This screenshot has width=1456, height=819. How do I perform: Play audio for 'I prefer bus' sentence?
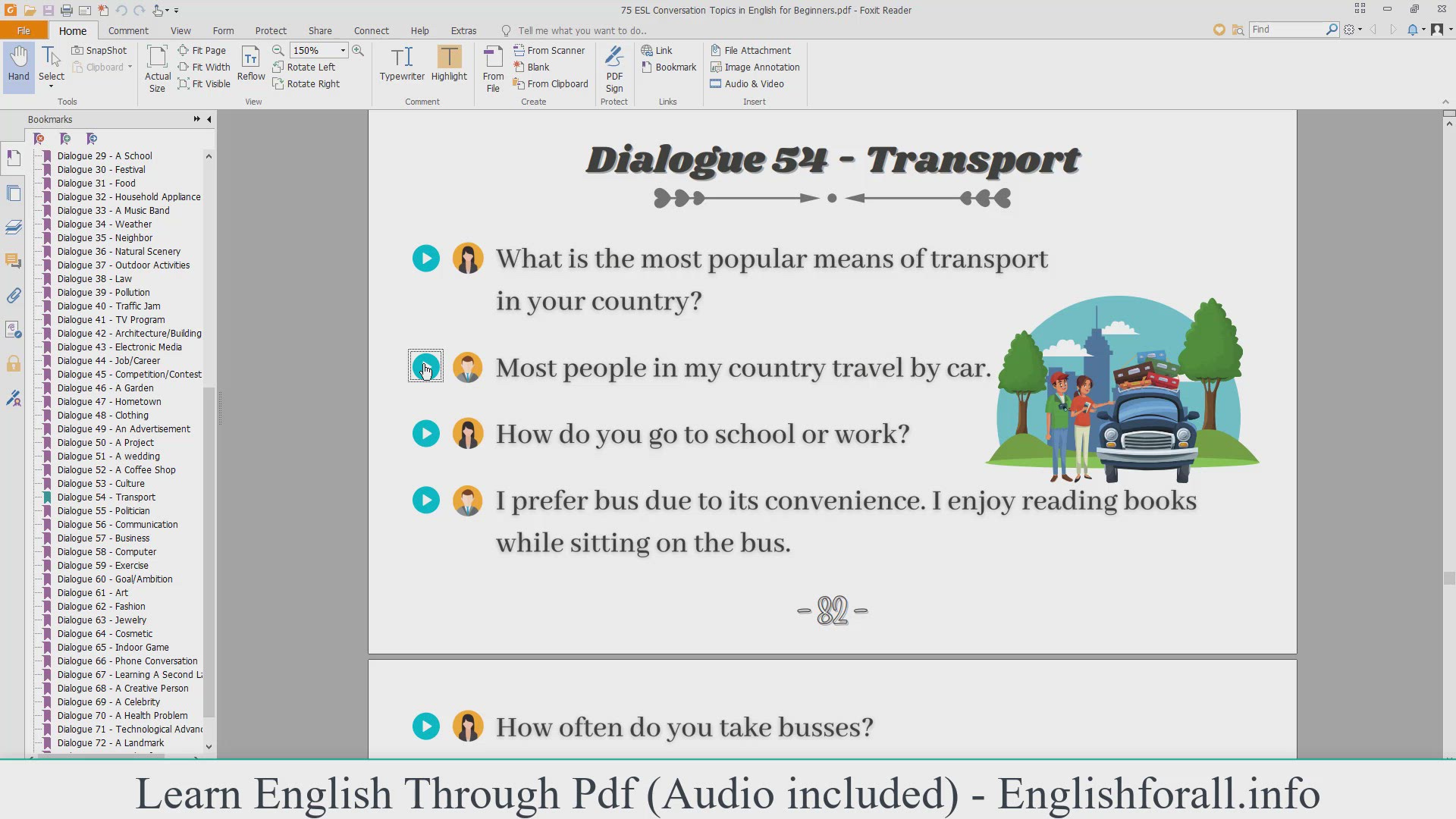pos(426,500)
